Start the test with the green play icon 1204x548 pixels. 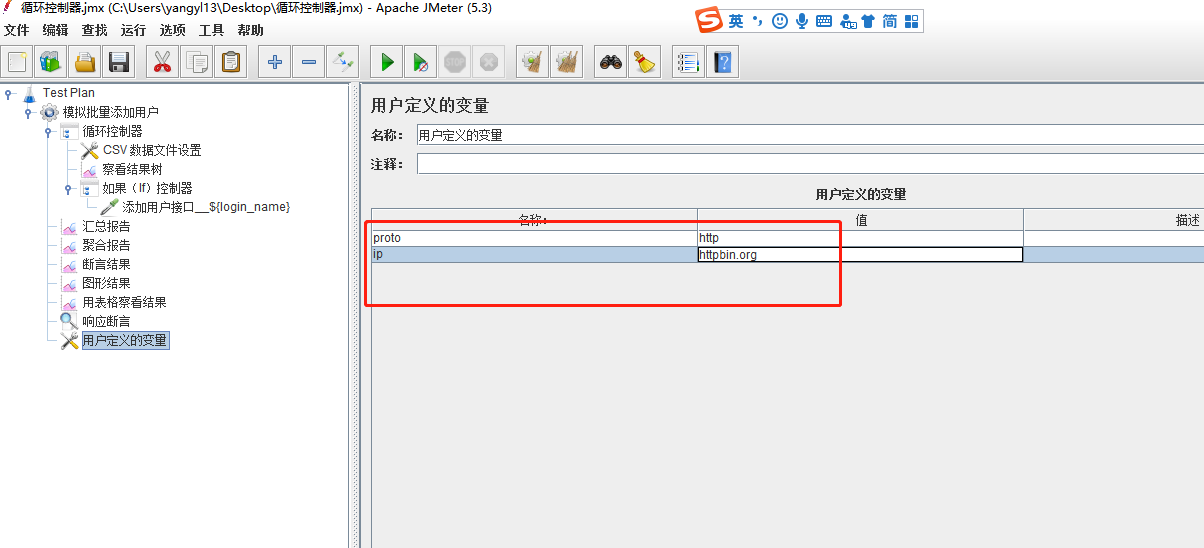(387, 62)
